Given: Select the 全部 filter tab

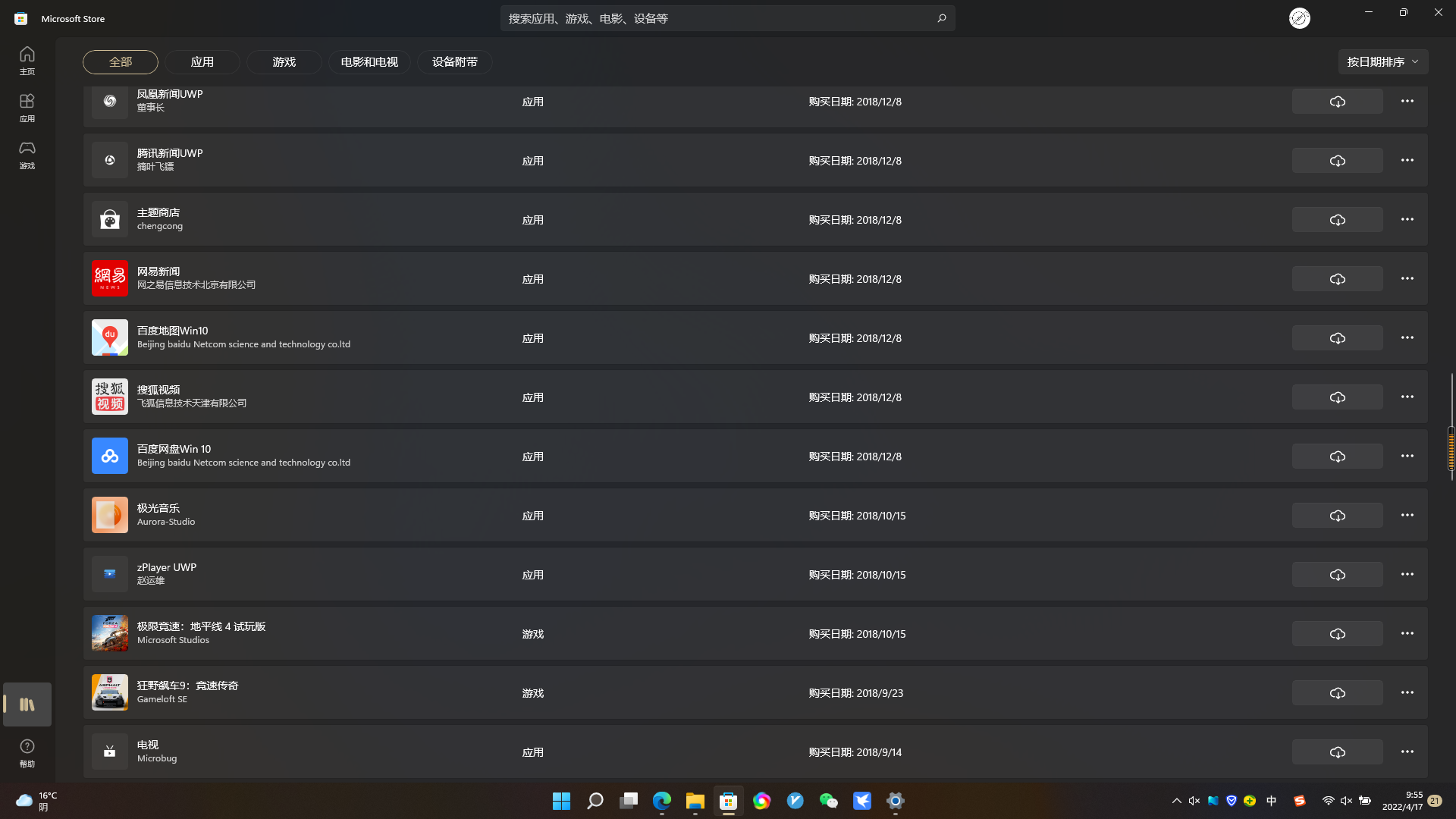Looking at the screenshot, I should click(x=121, y=62).
